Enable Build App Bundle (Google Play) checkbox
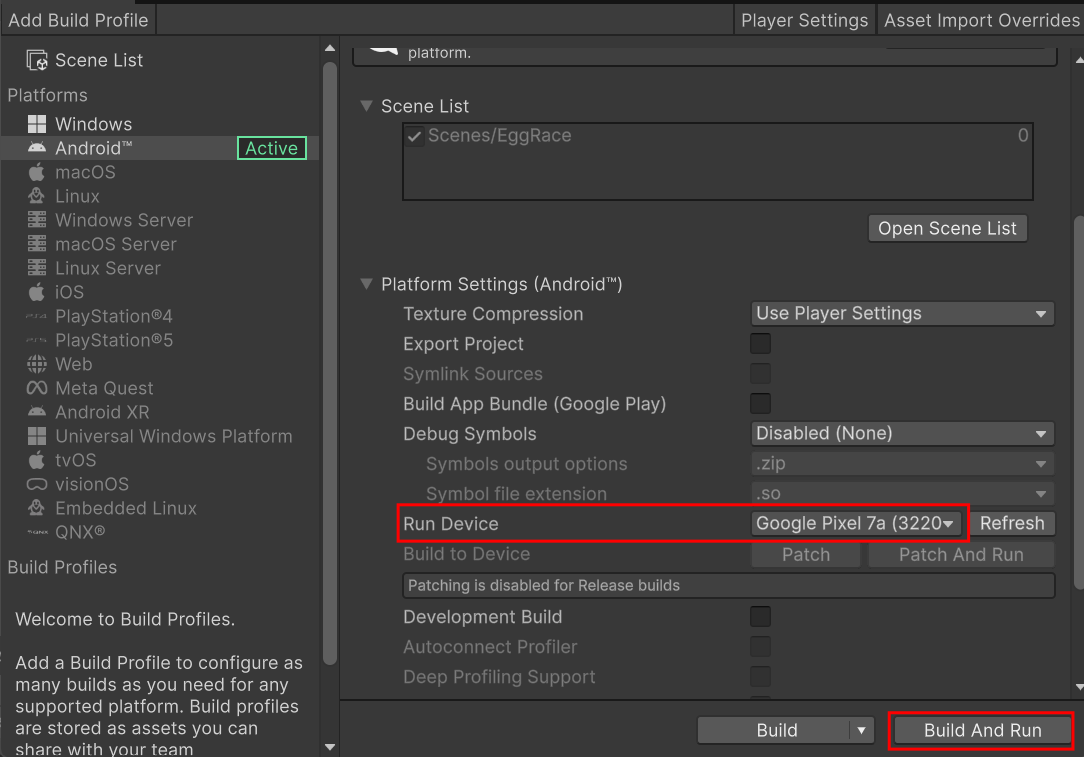 [x=760, y=404]
